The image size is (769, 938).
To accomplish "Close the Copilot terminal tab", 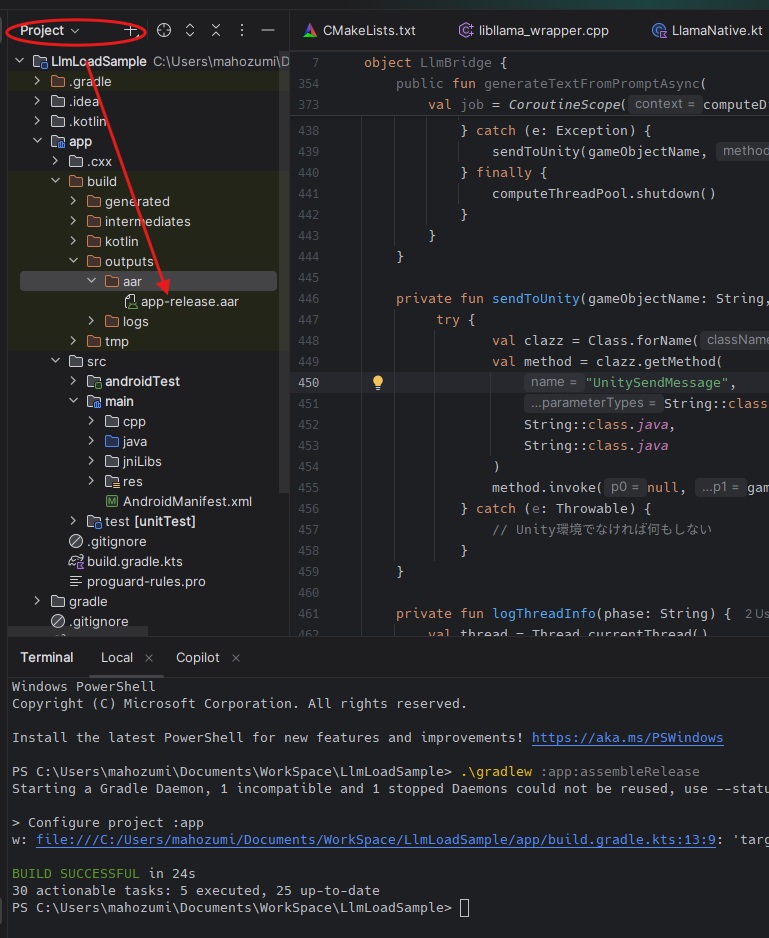I will pyautogui.click(x=235, y=657).
